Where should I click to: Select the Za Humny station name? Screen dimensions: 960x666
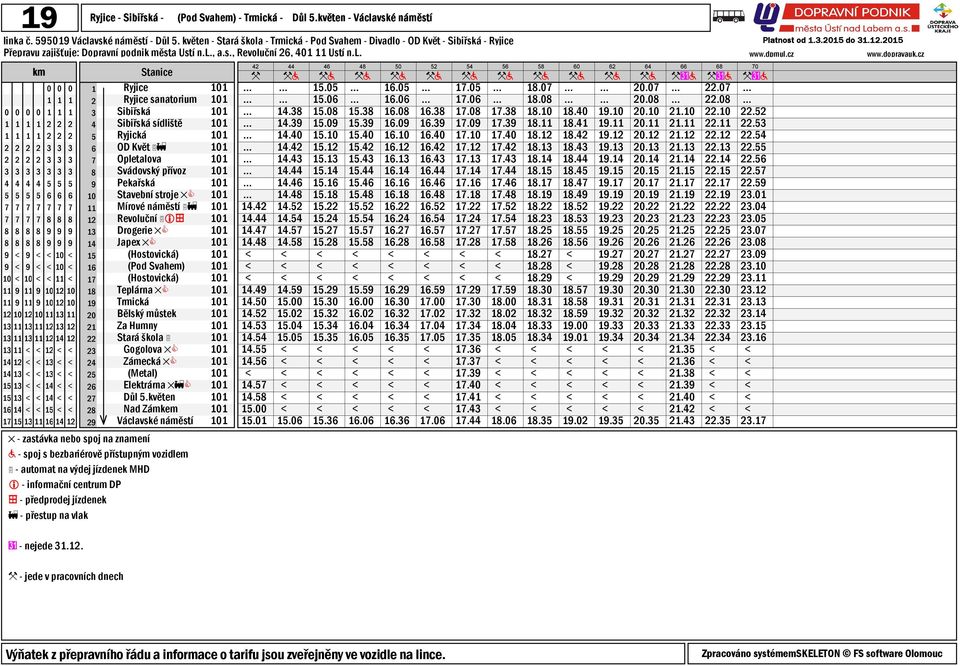point(137,326)
